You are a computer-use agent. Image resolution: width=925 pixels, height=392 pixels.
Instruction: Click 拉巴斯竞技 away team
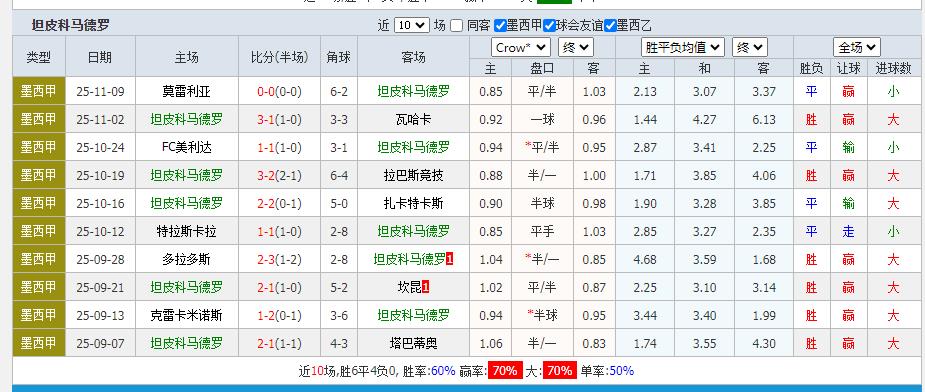point(413,175)
